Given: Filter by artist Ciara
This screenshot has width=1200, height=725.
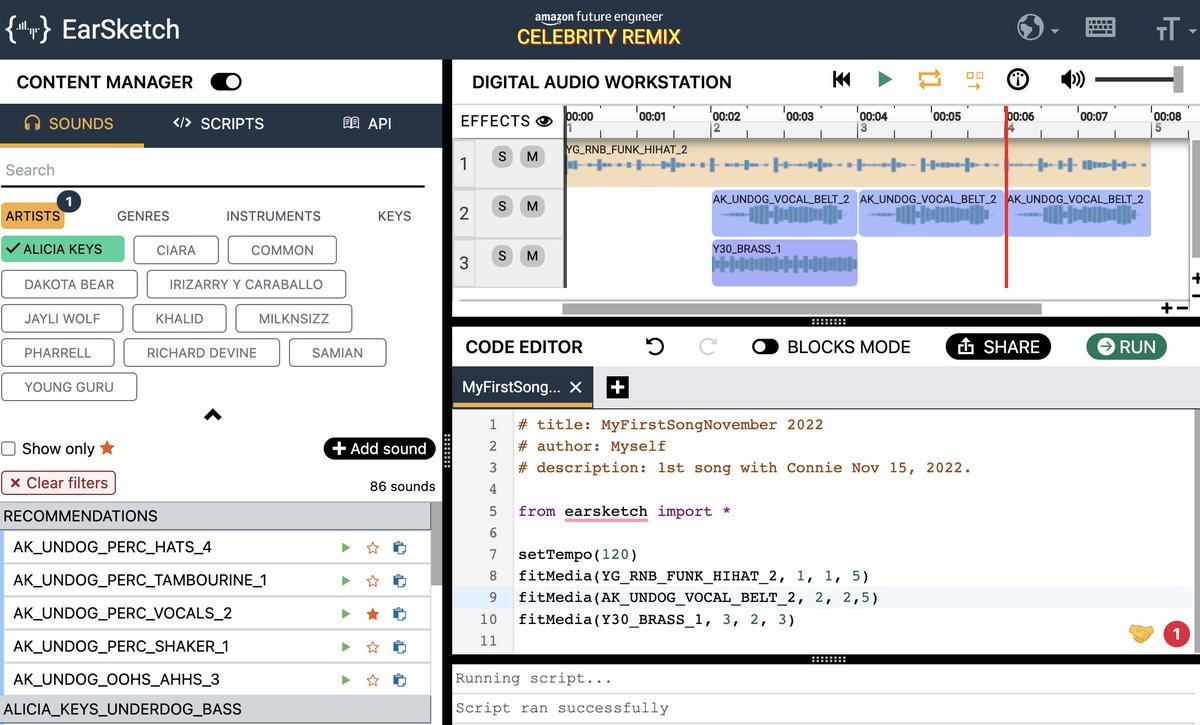Looking at the screenshot, I should tap(176, 250).
